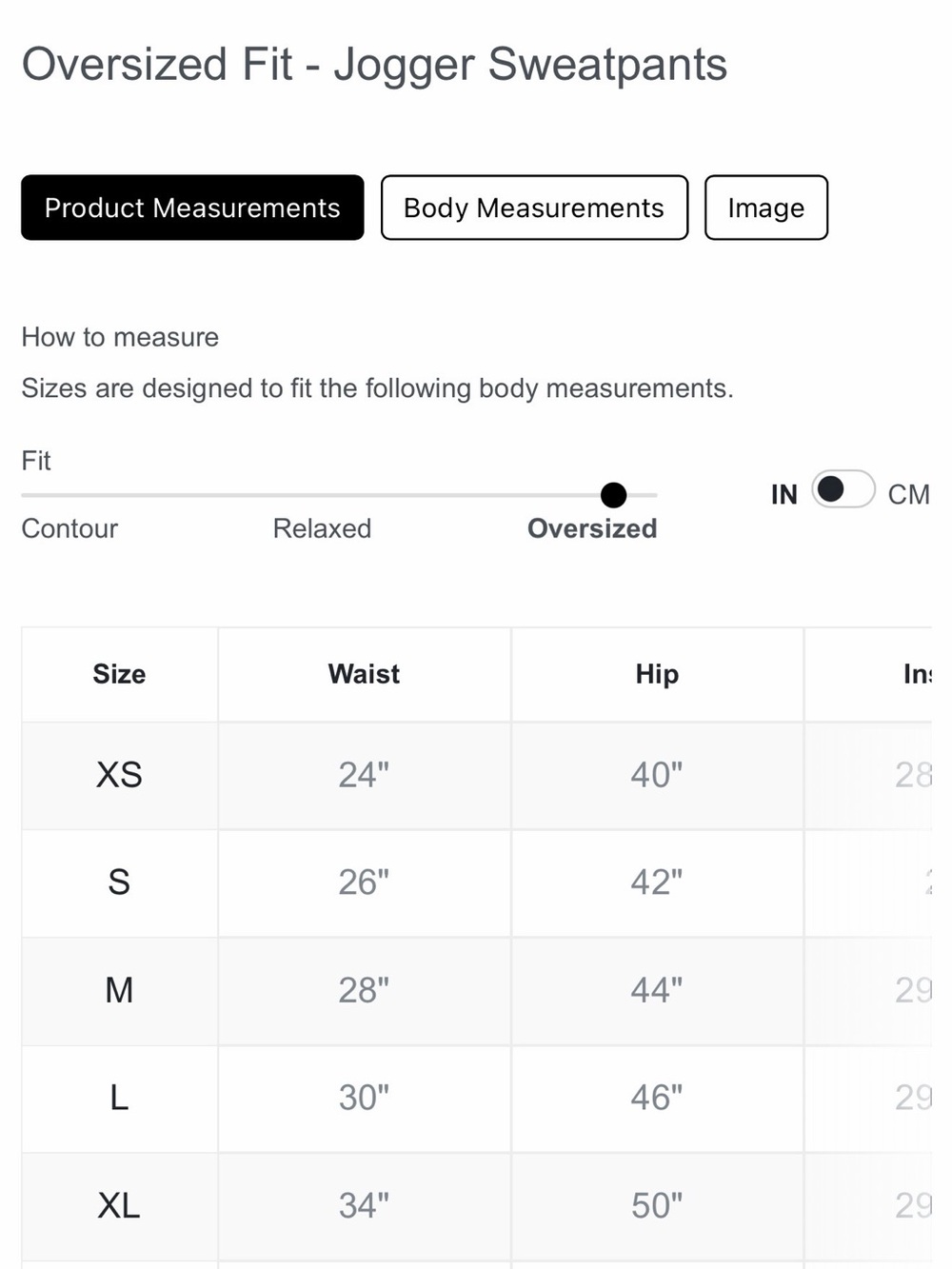Select the XL size row
The width and height of the screenshot is (952, 1269).
point(476,1206)
